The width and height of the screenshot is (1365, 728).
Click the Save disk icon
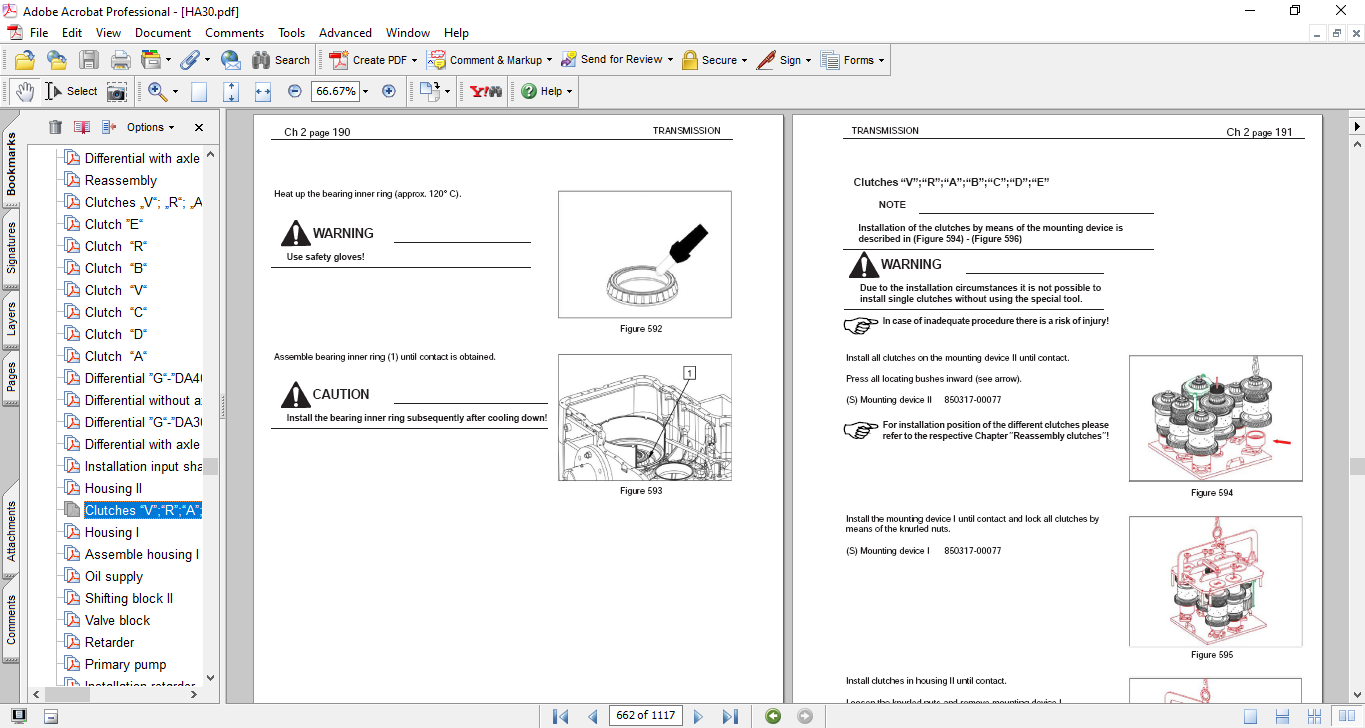click(x=89, y=60)
